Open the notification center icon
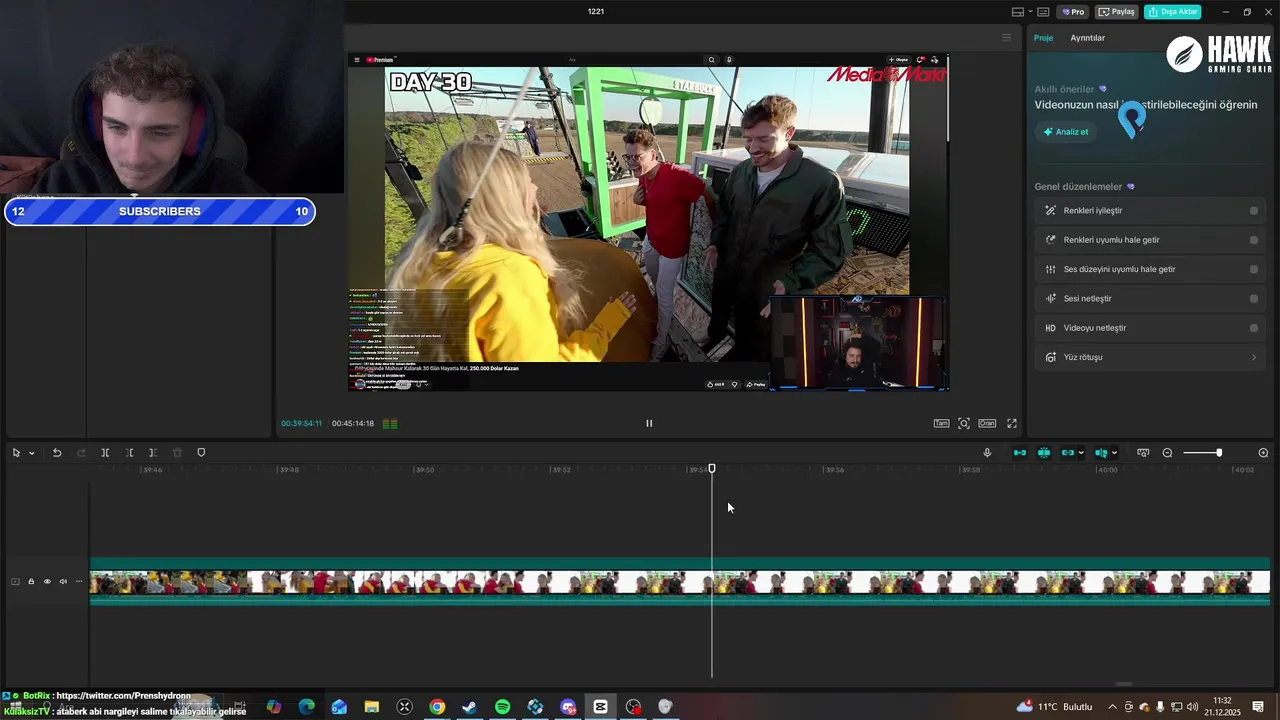This screenshot has height=720, width=1280. pyautogui.click(x=1258, y=707)
